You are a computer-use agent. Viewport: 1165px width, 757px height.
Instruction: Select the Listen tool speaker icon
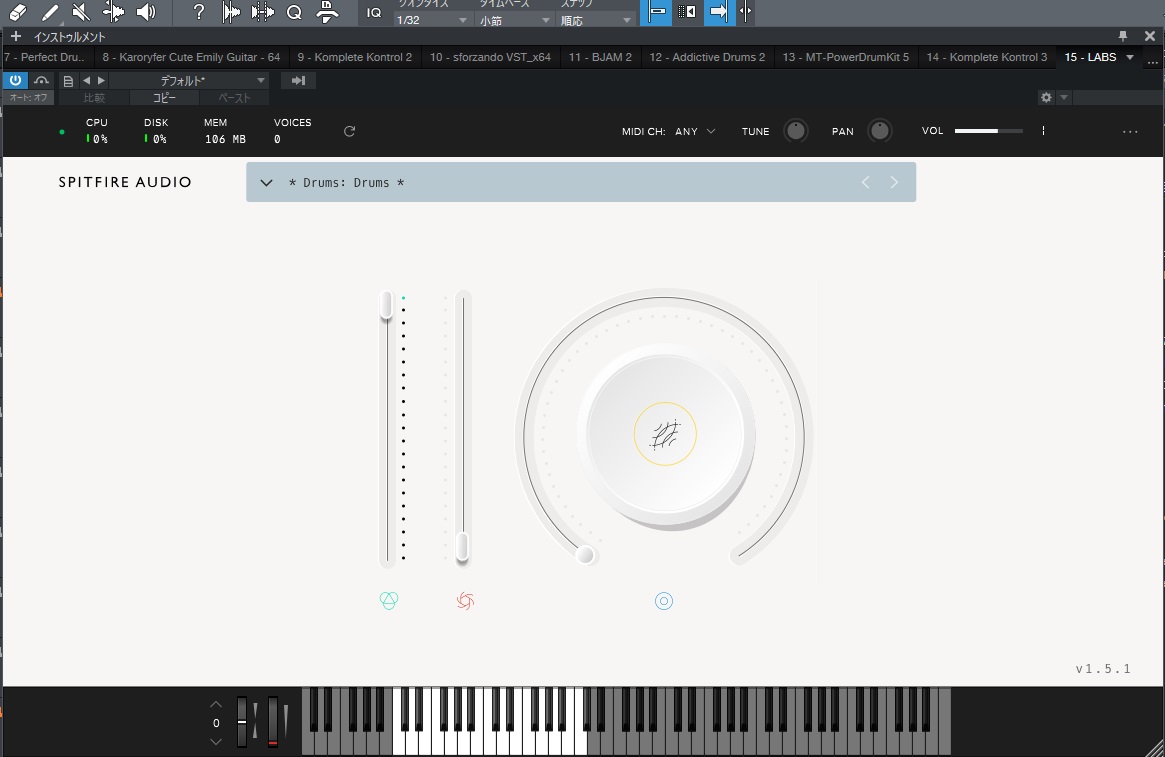click(146, 12)
